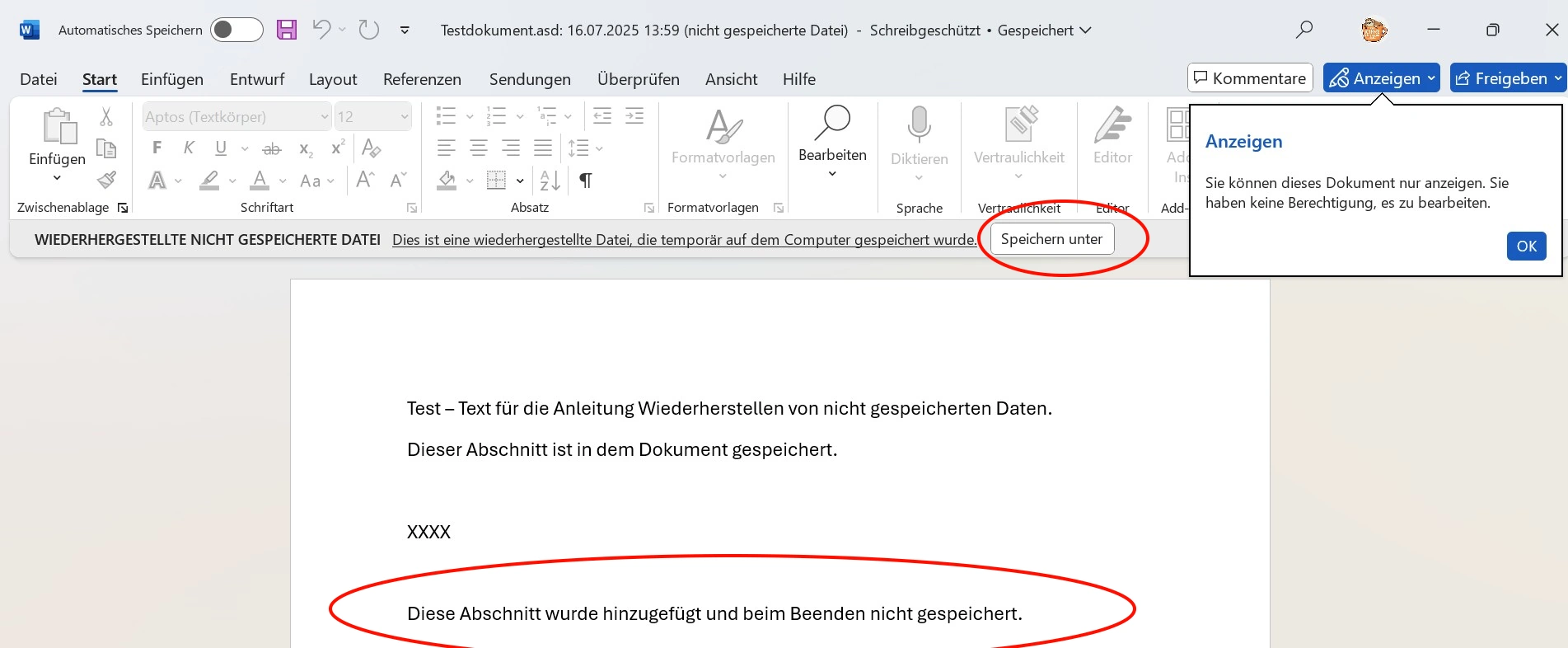The height and width of the screenshot is (648, 1568).
Task: Open the Datei menu
Action: tap(39, 79)
